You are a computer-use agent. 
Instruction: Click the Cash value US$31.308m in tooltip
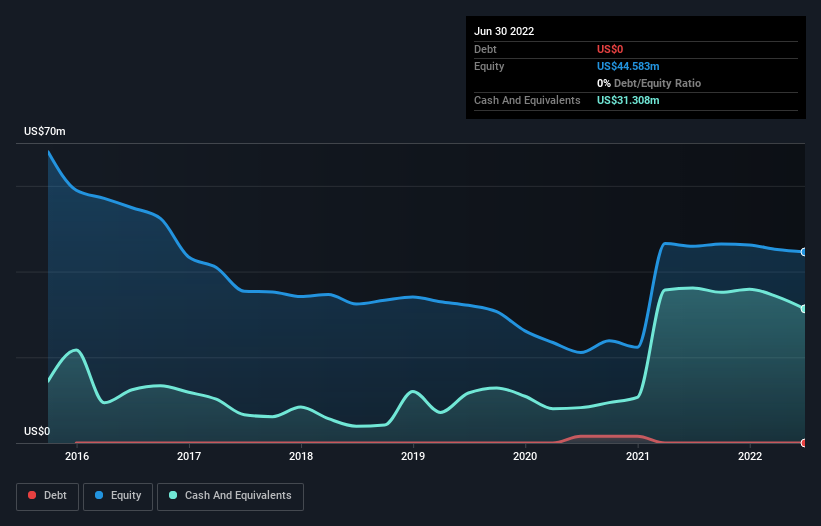pos(628,100)
